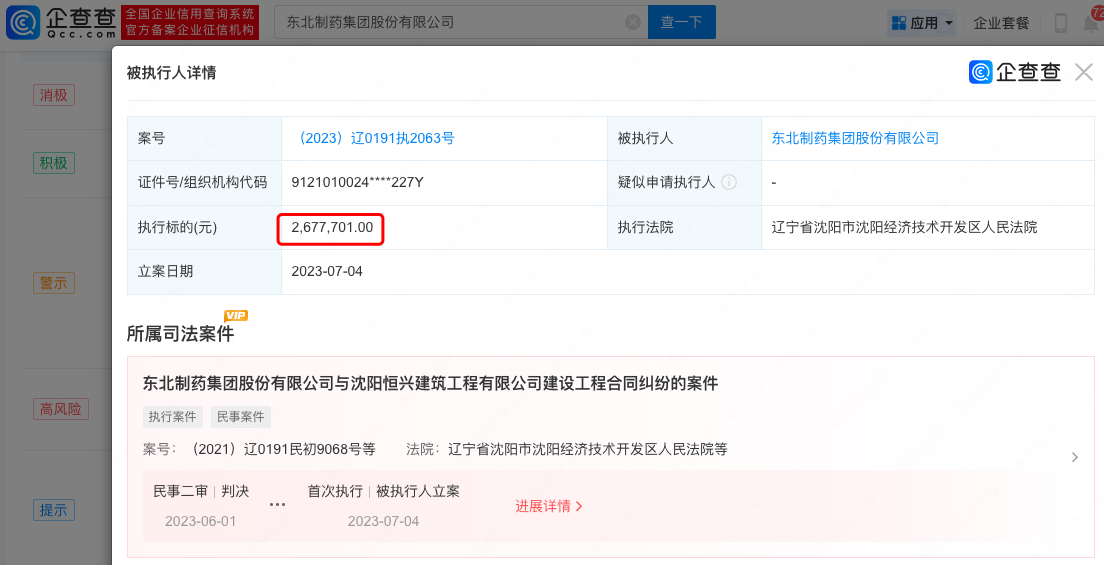The height and width of the screenshot is (565, 1104).
Task: Click the 执行案件 tag
Action: tap(172, 417)
